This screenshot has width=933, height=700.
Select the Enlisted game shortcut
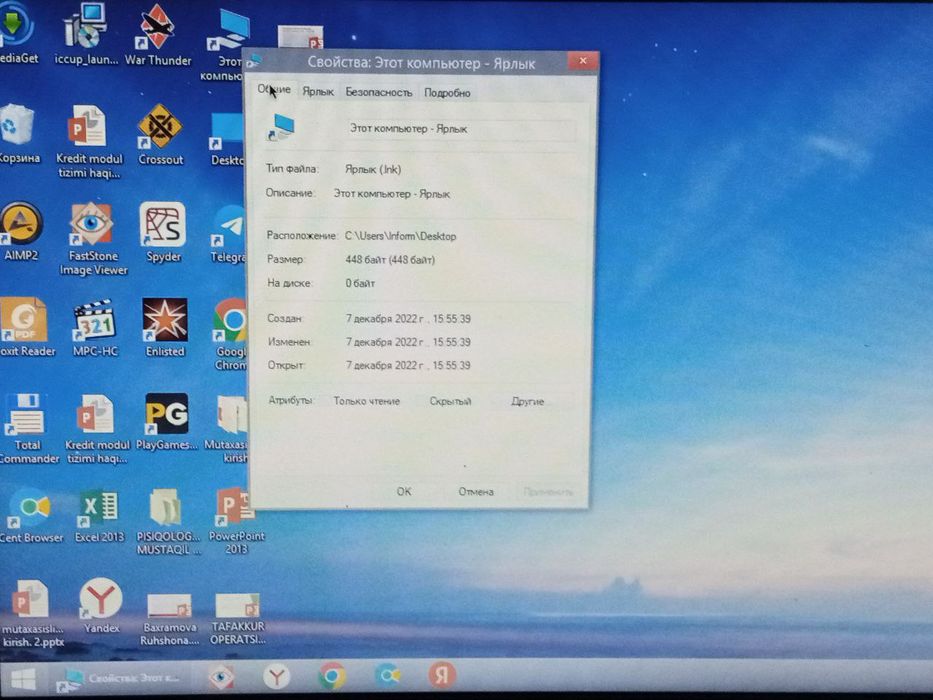(165, 327)
